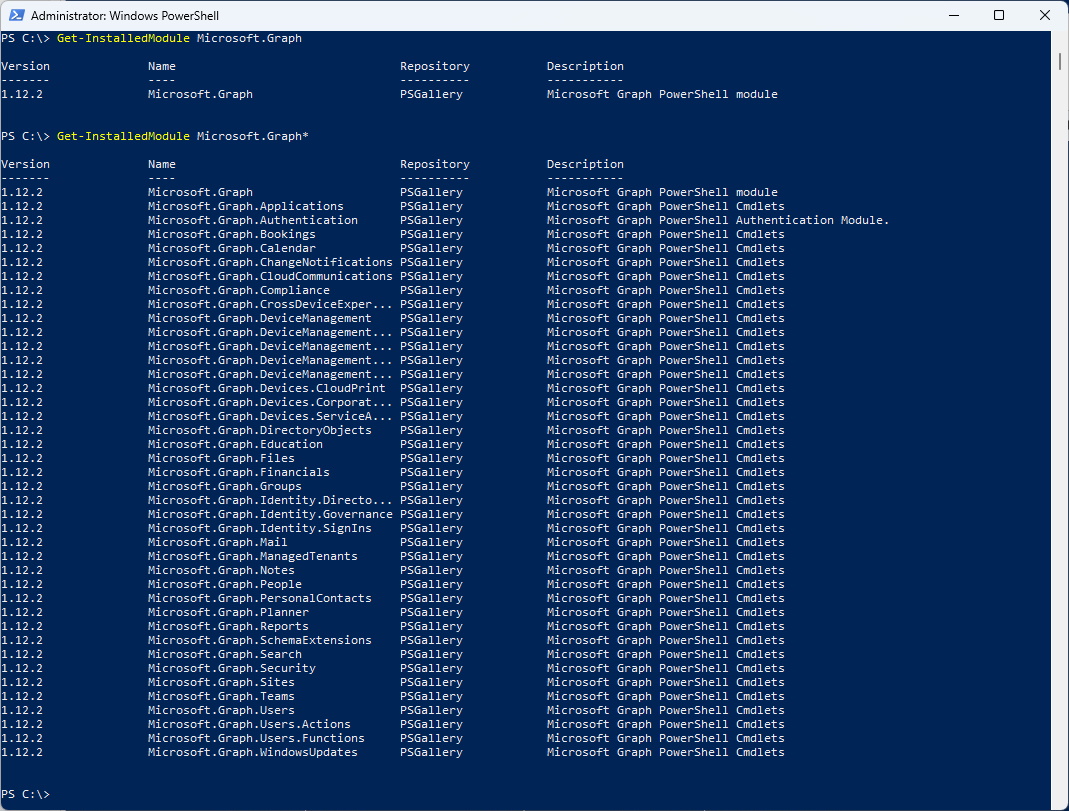
Task: Click the 'Microsoft.Graph.Groups' entry
Action: click(x=225, y=486)
